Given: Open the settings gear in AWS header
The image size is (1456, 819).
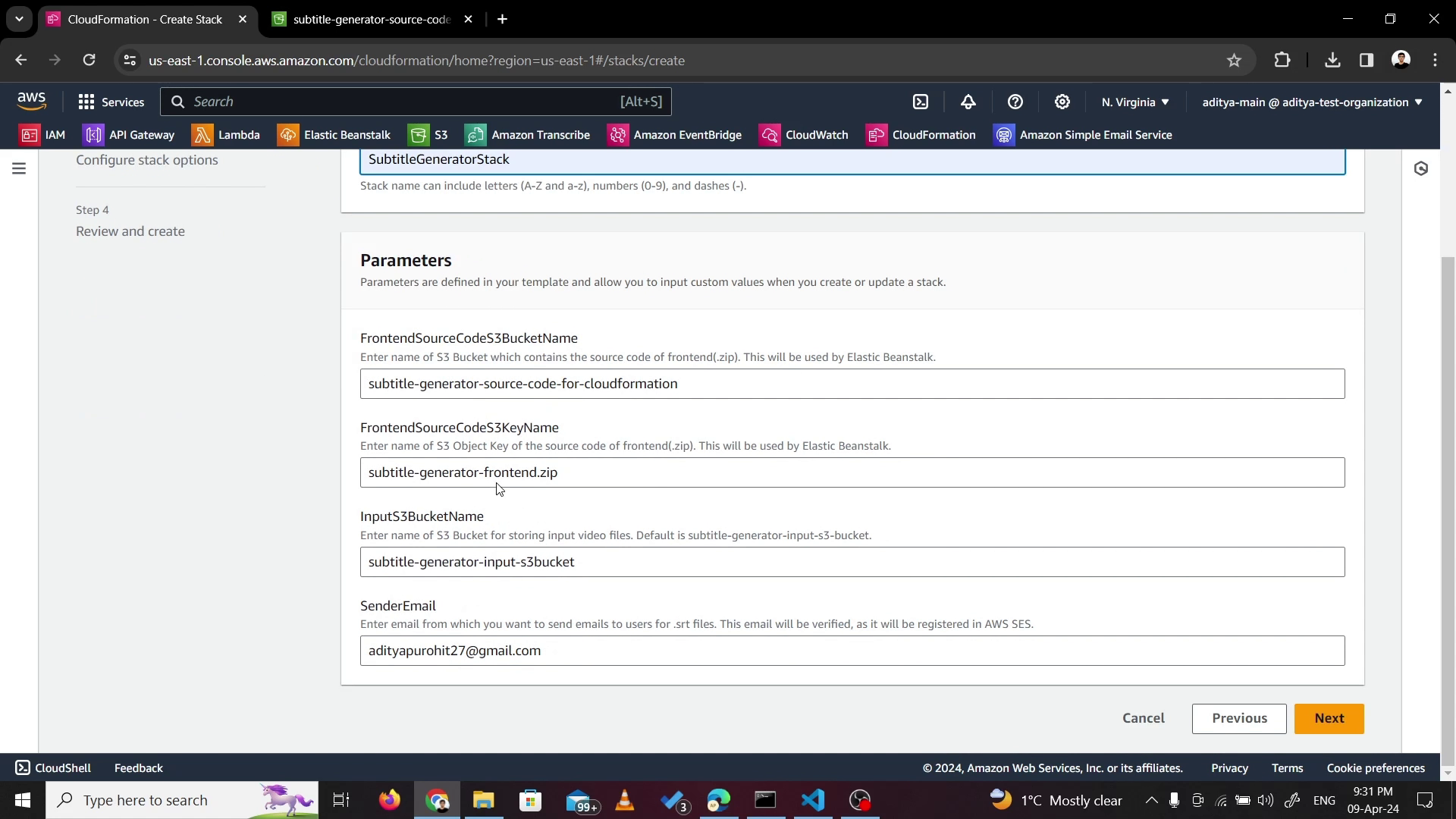Looking at the screenshot, I should click(1062, 102).
